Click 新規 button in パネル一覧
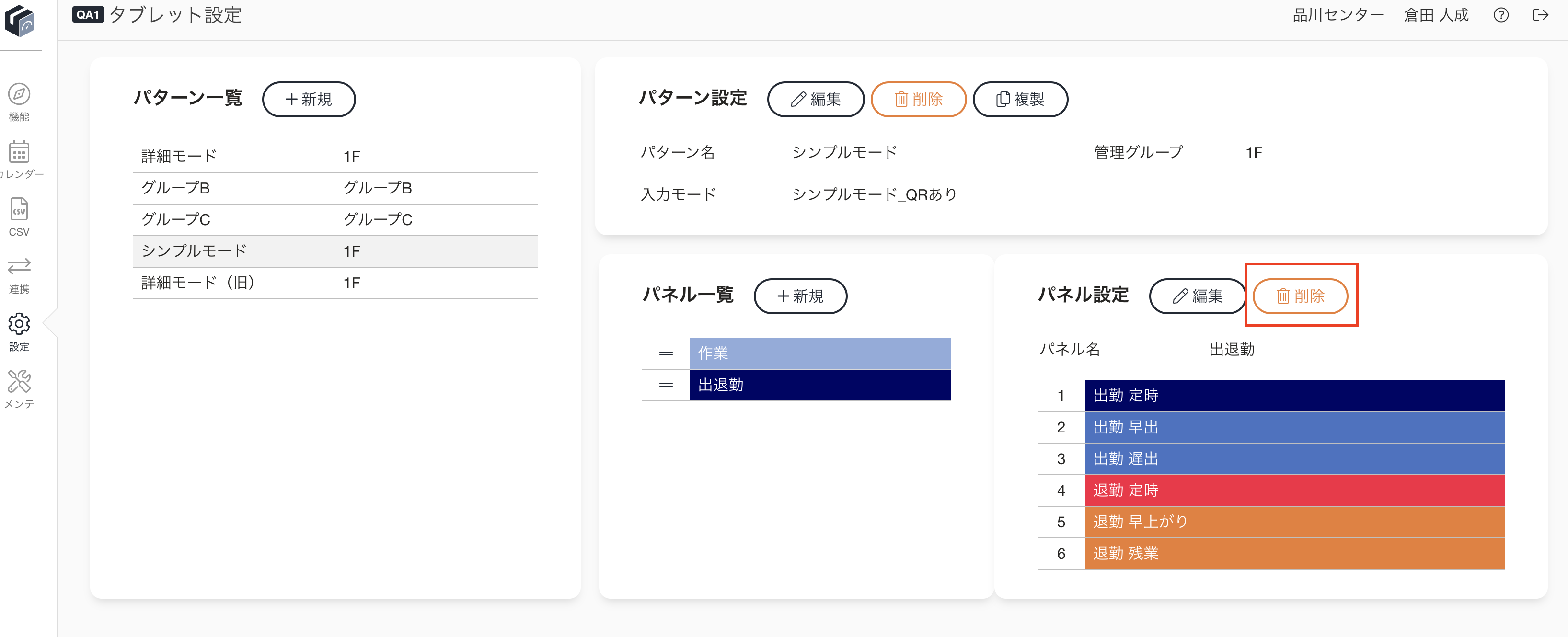 [x=800, y=296]
